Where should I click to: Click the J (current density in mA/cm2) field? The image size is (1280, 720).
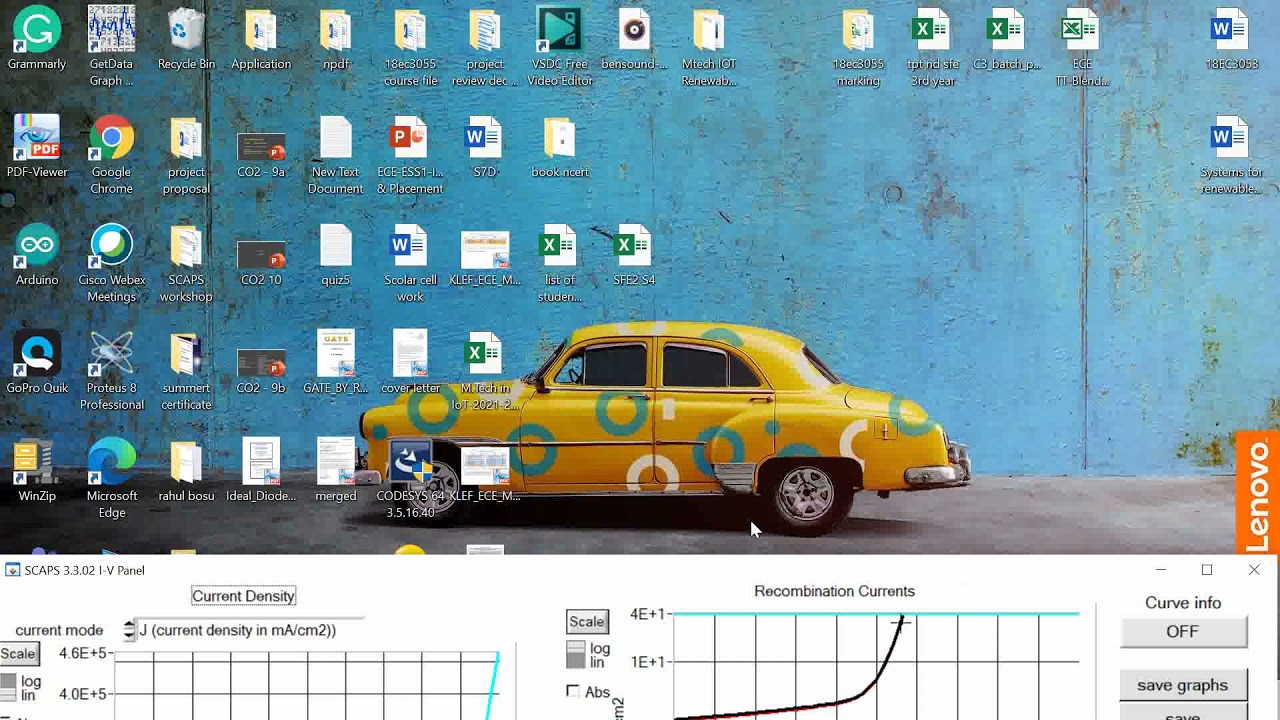click(x=250, y=630)
